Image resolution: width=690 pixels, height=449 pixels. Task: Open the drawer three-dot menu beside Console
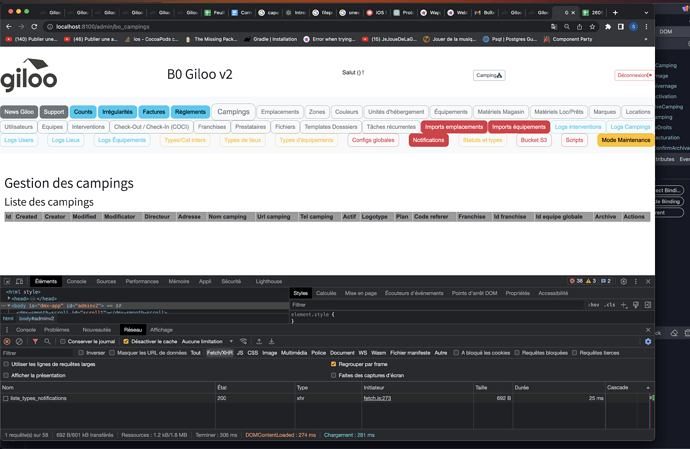(7, 330)
